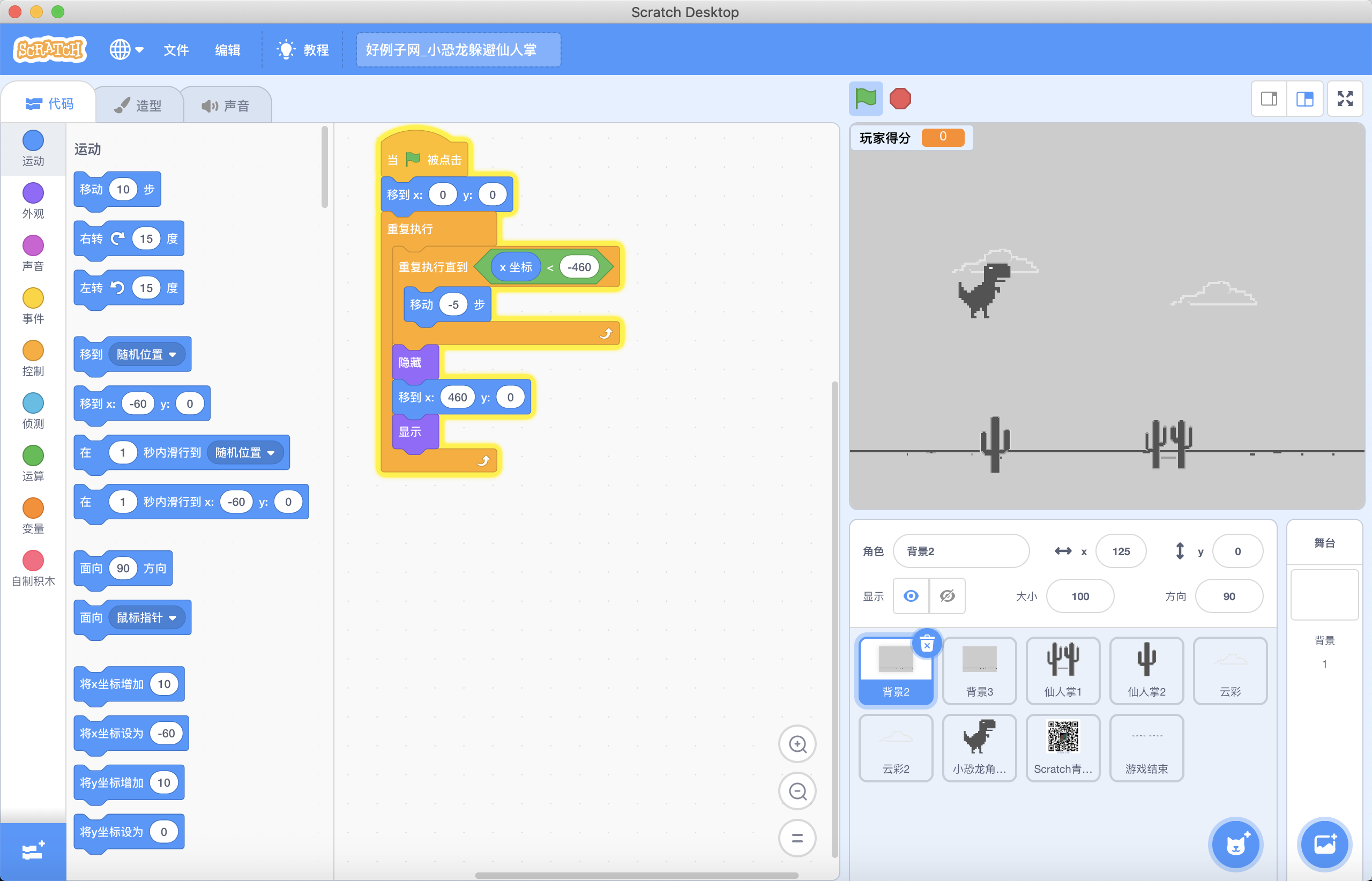Select the 小恐龙角 dinosaur sprite
Viewport: 1372px width, 881px height.
pyautogui.click(x=980, y=748)
